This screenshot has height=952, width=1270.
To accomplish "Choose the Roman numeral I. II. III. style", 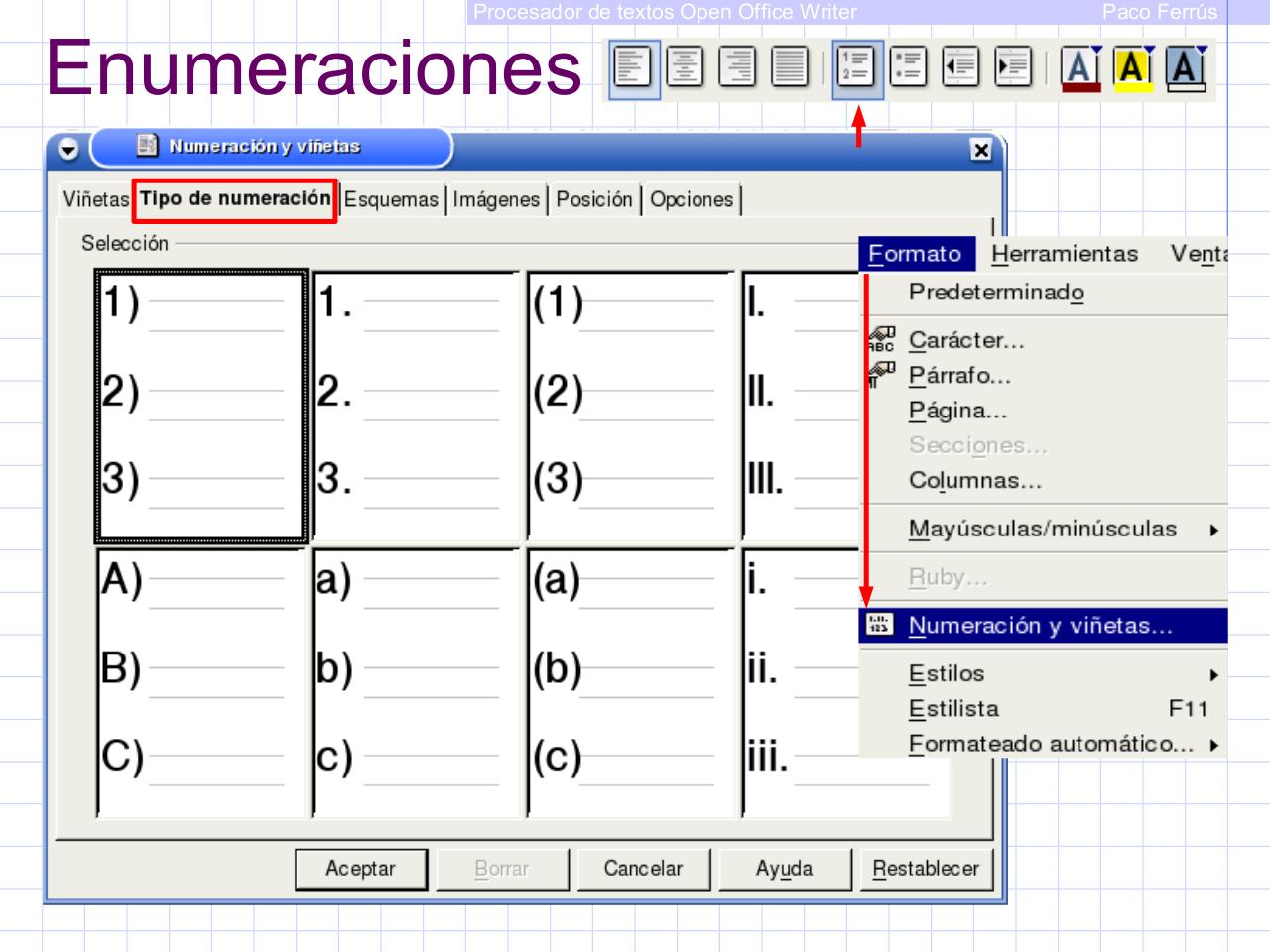I will [794, 397].
